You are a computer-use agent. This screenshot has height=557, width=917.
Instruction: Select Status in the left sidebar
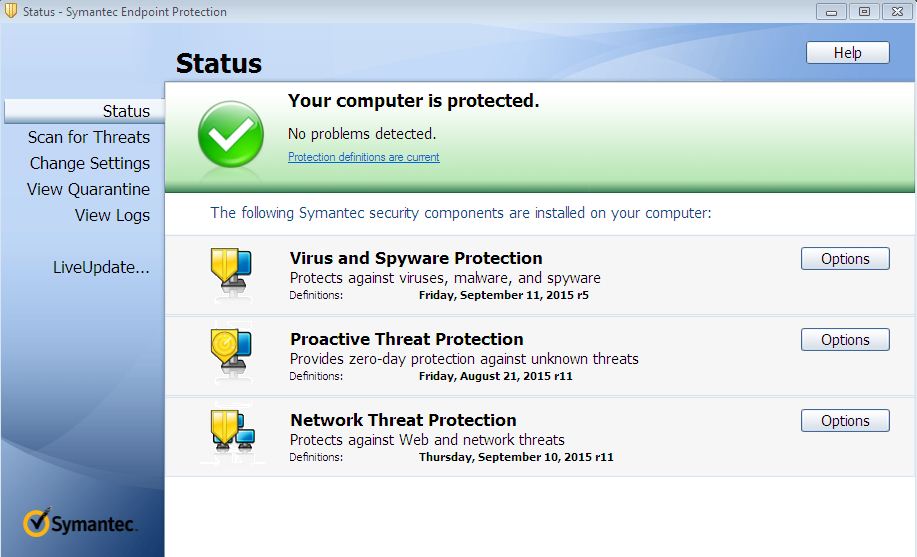pyautogui.click(x=126, y=111)
